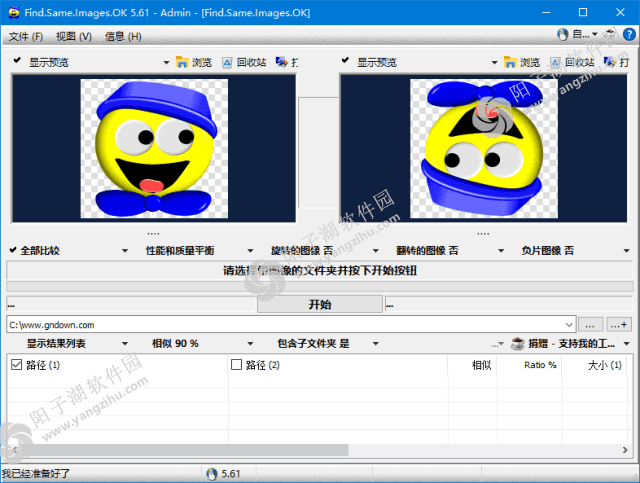This screenshot has width=640, height=483.
Task: Expand the folder path combo box arrow
Action: [569, 325]
